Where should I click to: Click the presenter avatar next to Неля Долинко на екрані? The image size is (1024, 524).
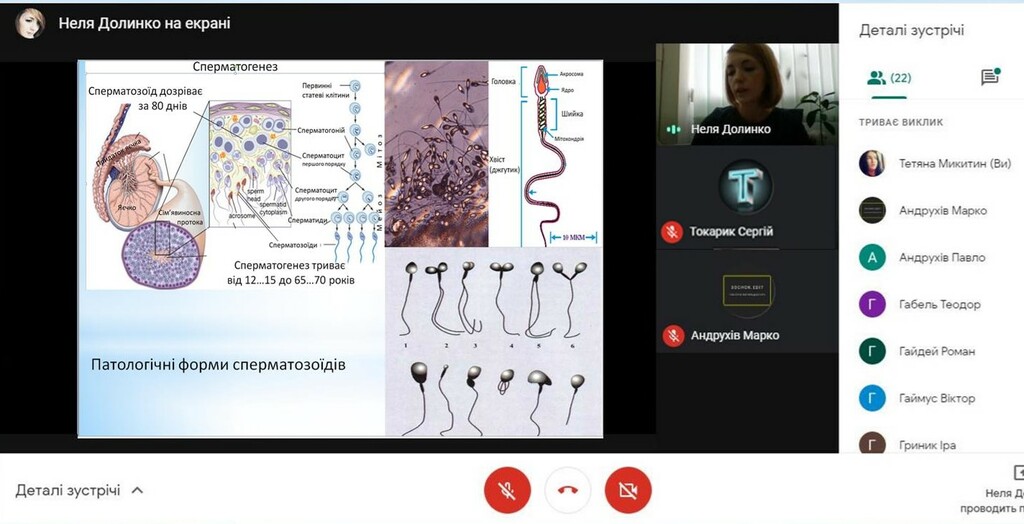(x=30, y=24)
